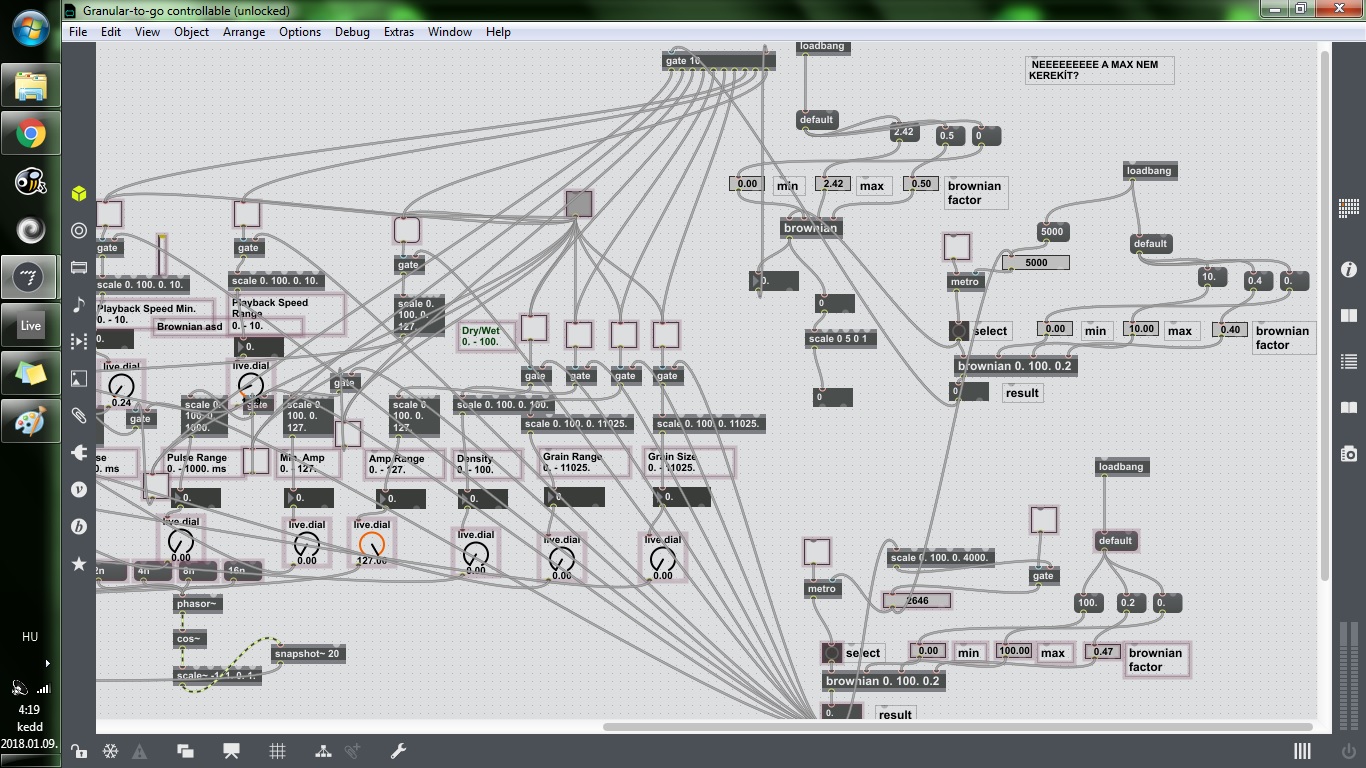Open the camera snapshots icon
This screenshot has width=1366, height=768.
pos(1348,453)
